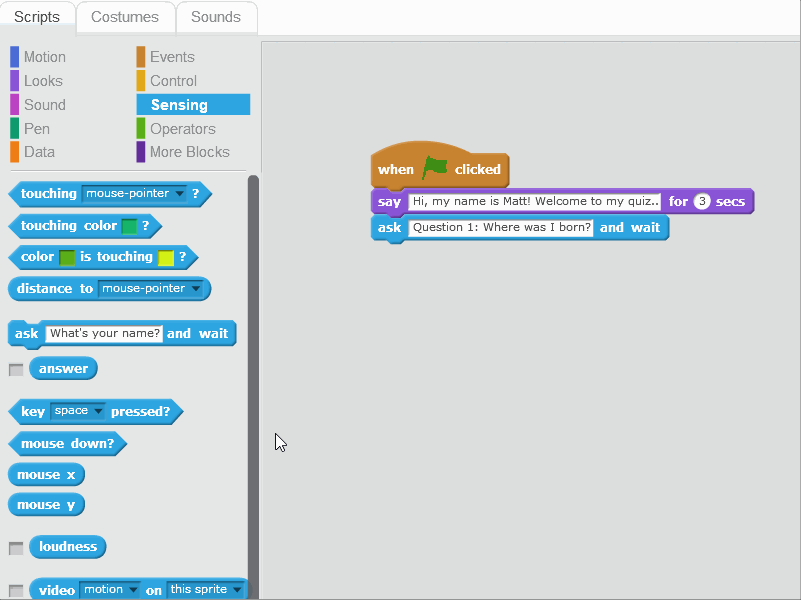Click the say block text input
Image resolution: width=801 pixels, height=600 pixels.
point(534,201)
